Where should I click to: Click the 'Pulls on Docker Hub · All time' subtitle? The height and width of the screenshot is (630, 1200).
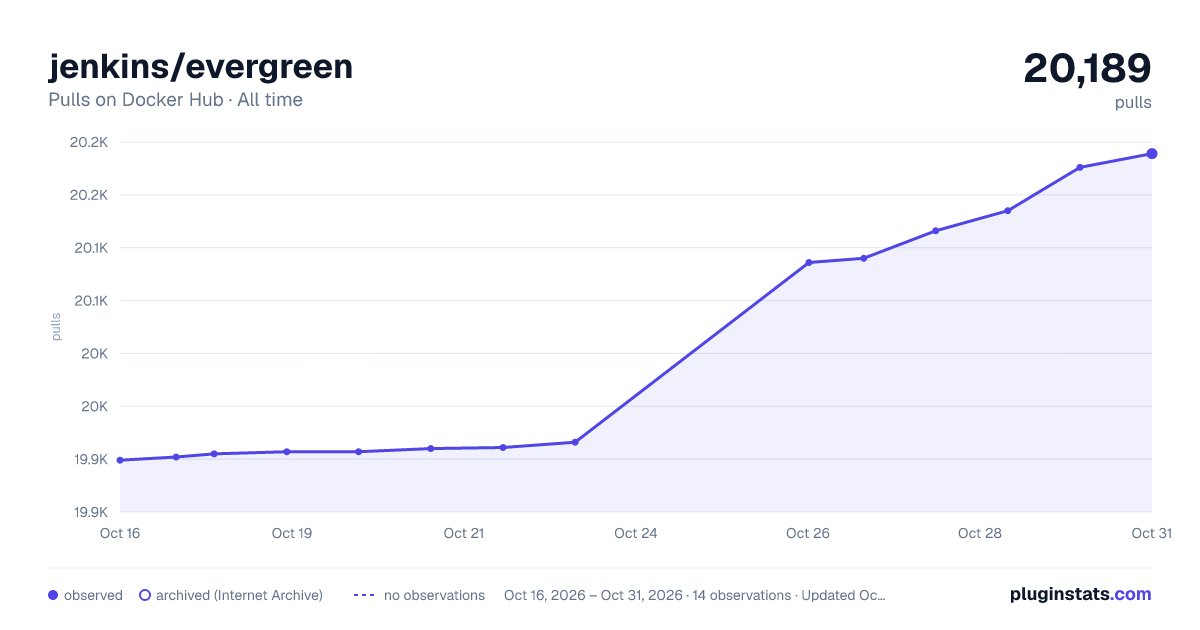pos(175,100)
